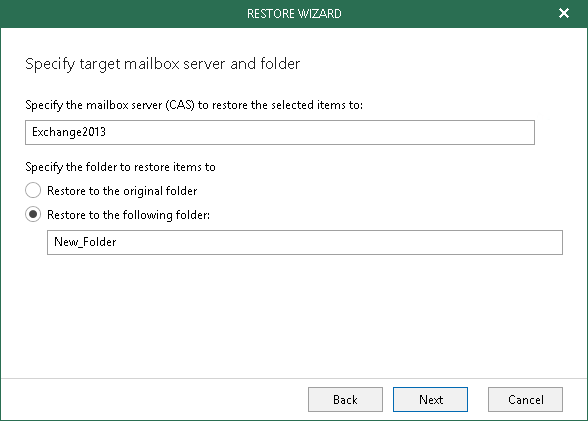Click the green title bar left of 'RESTORE WIZARD'
Screen dimensions: 588x421
124,14
